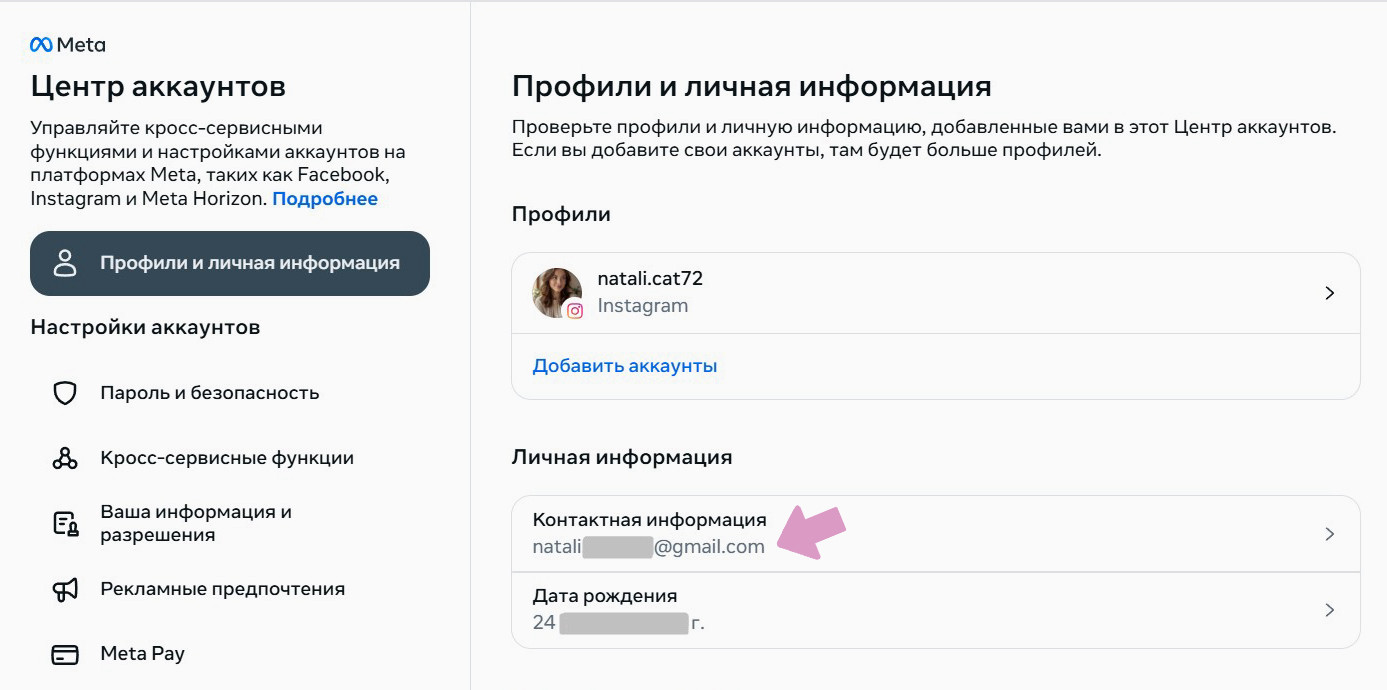
Task: Click the natali.cat72 profile avatar
Action: pyautogui.click(x=556, y=292)
